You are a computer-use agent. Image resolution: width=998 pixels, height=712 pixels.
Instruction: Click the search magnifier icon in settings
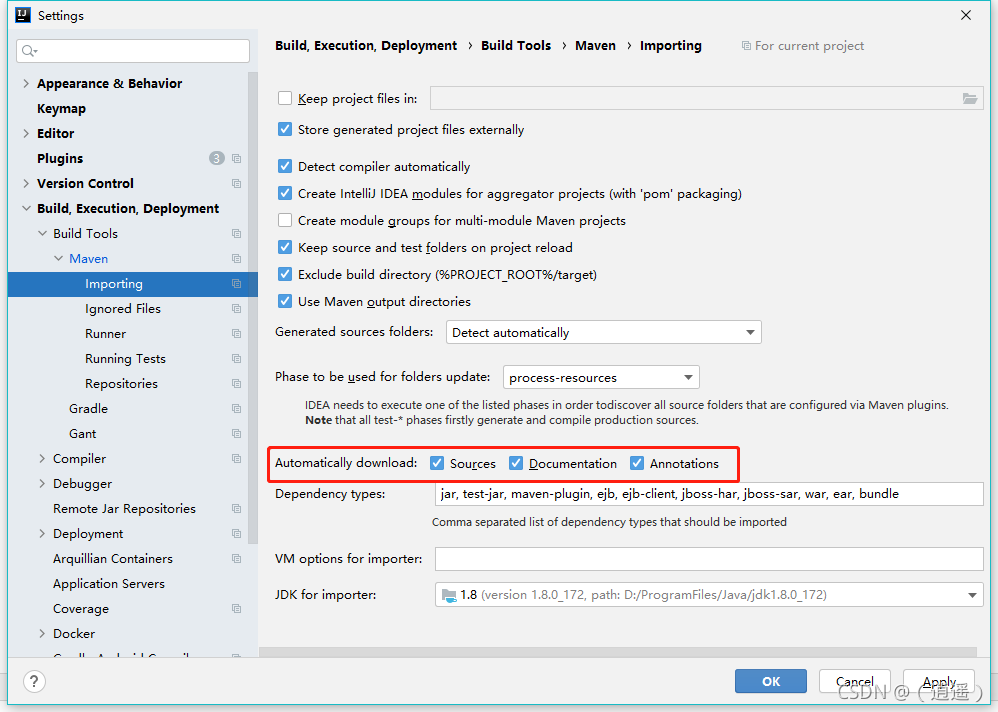click(29, 51)
